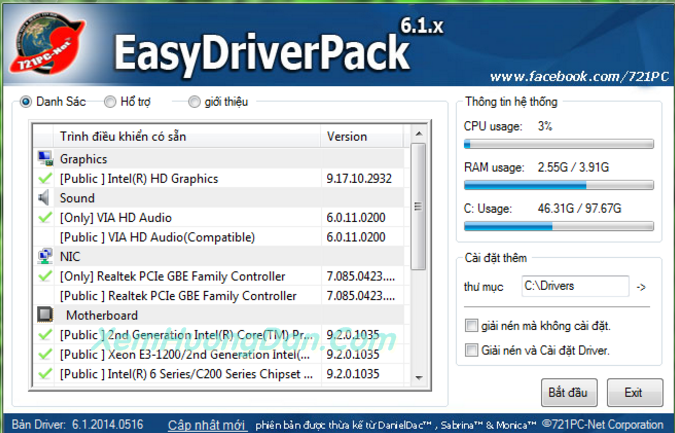Select the [Public ] Intel(R) HD Graphics row
This screenshot has width=675, height=433.
click(x=219, y=178)
